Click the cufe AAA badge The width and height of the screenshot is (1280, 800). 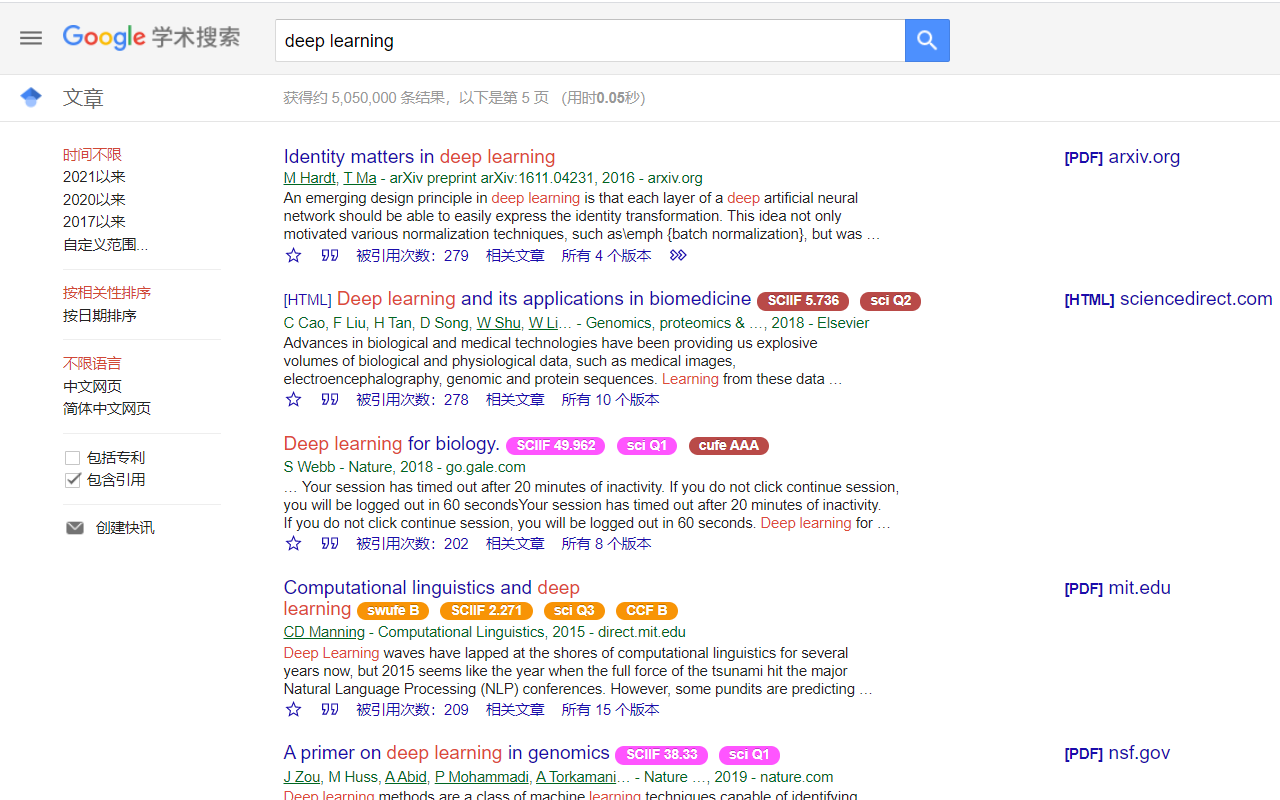point(728,446)
